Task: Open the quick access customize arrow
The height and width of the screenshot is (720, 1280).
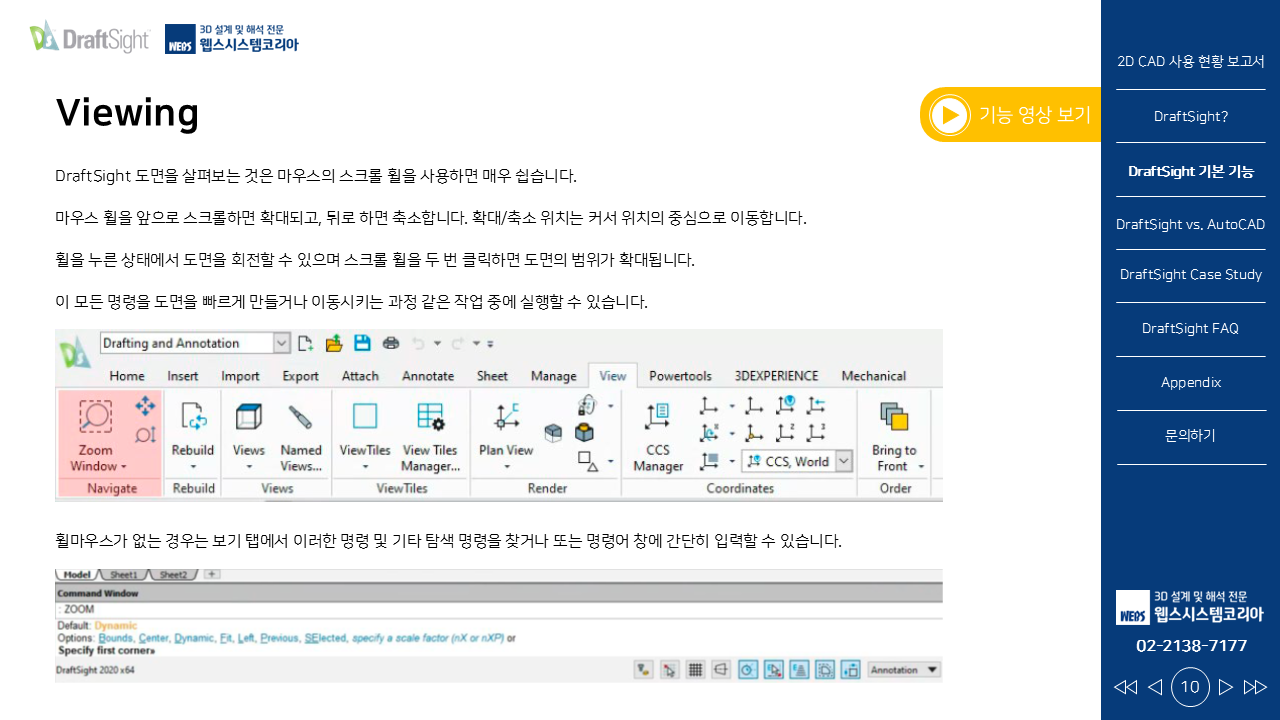Action: pos(490,343)
